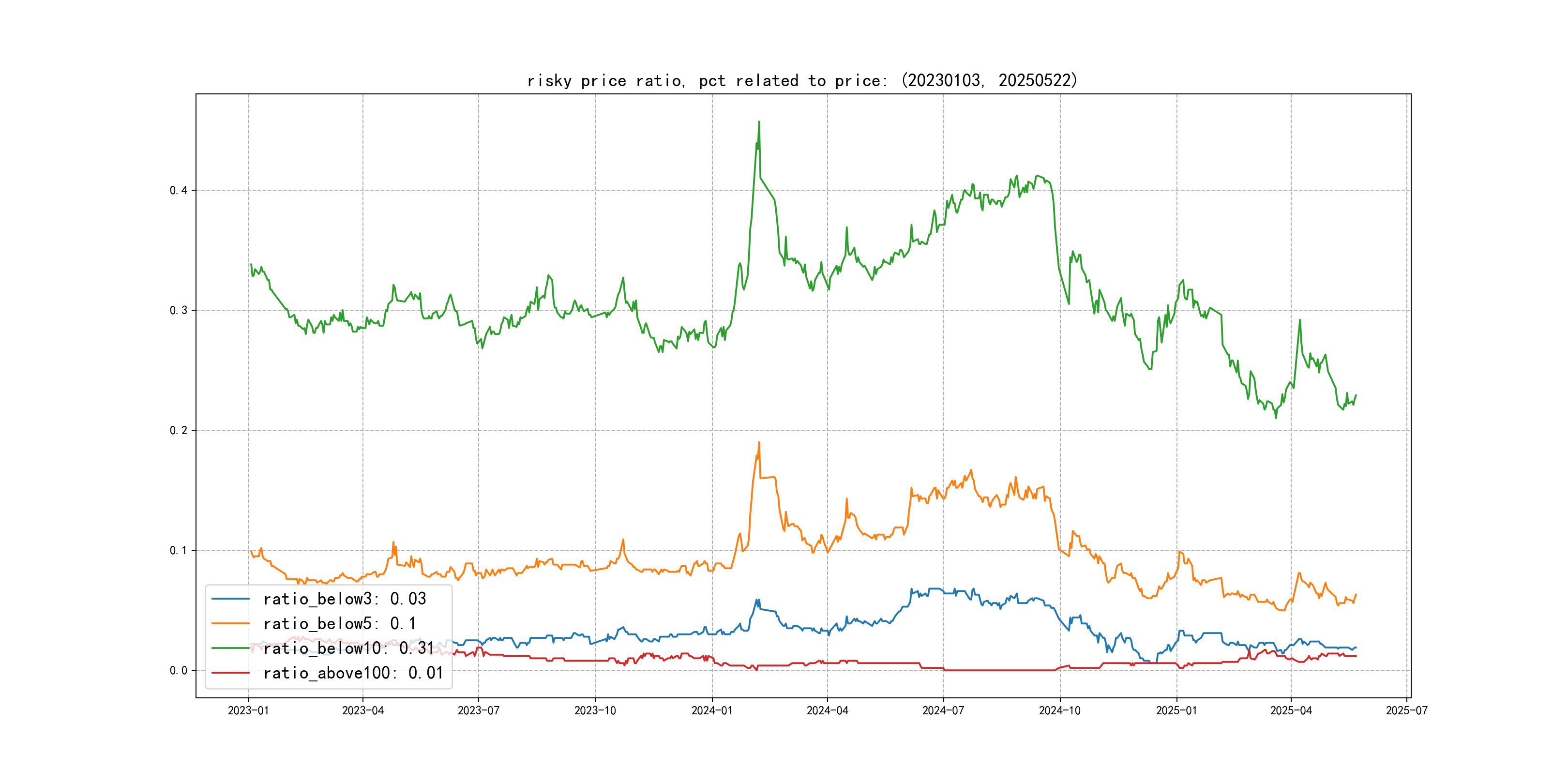
Task: Click the blue line swatch in legend
Action: tap(230, 599)
